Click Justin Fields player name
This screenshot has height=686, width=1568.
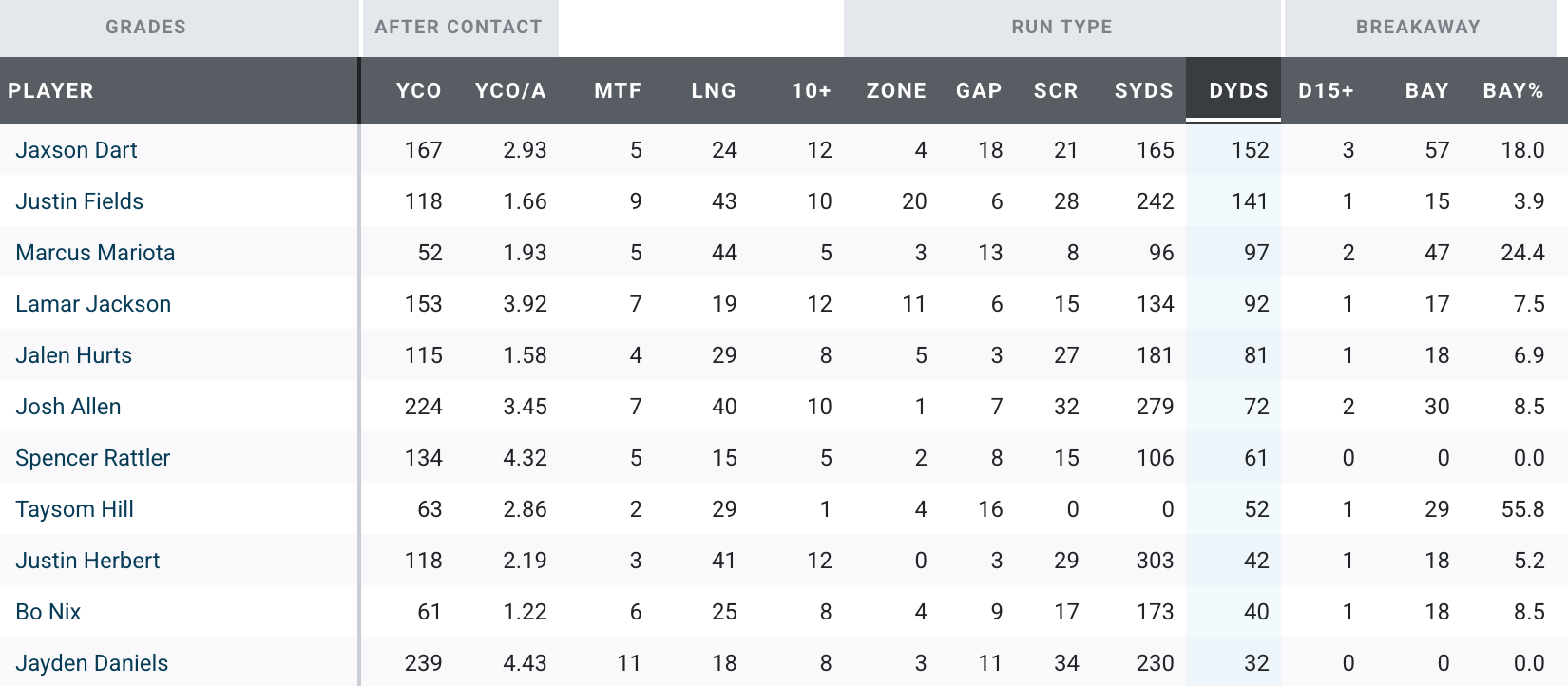[79, 201]
